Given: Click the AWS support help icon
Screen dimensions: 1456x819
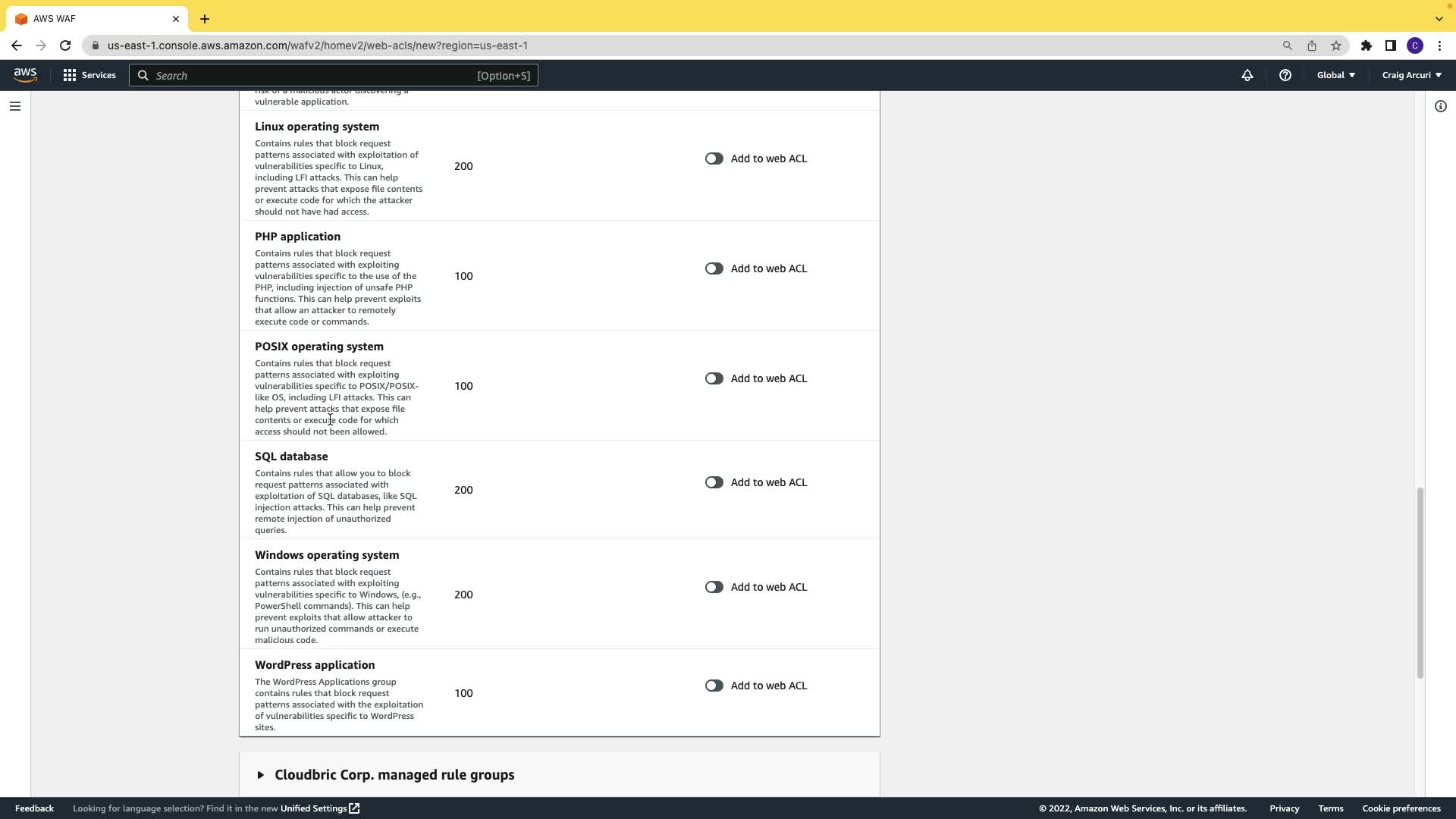Looking at the screenshot, I should click(x=1285, y=75).
